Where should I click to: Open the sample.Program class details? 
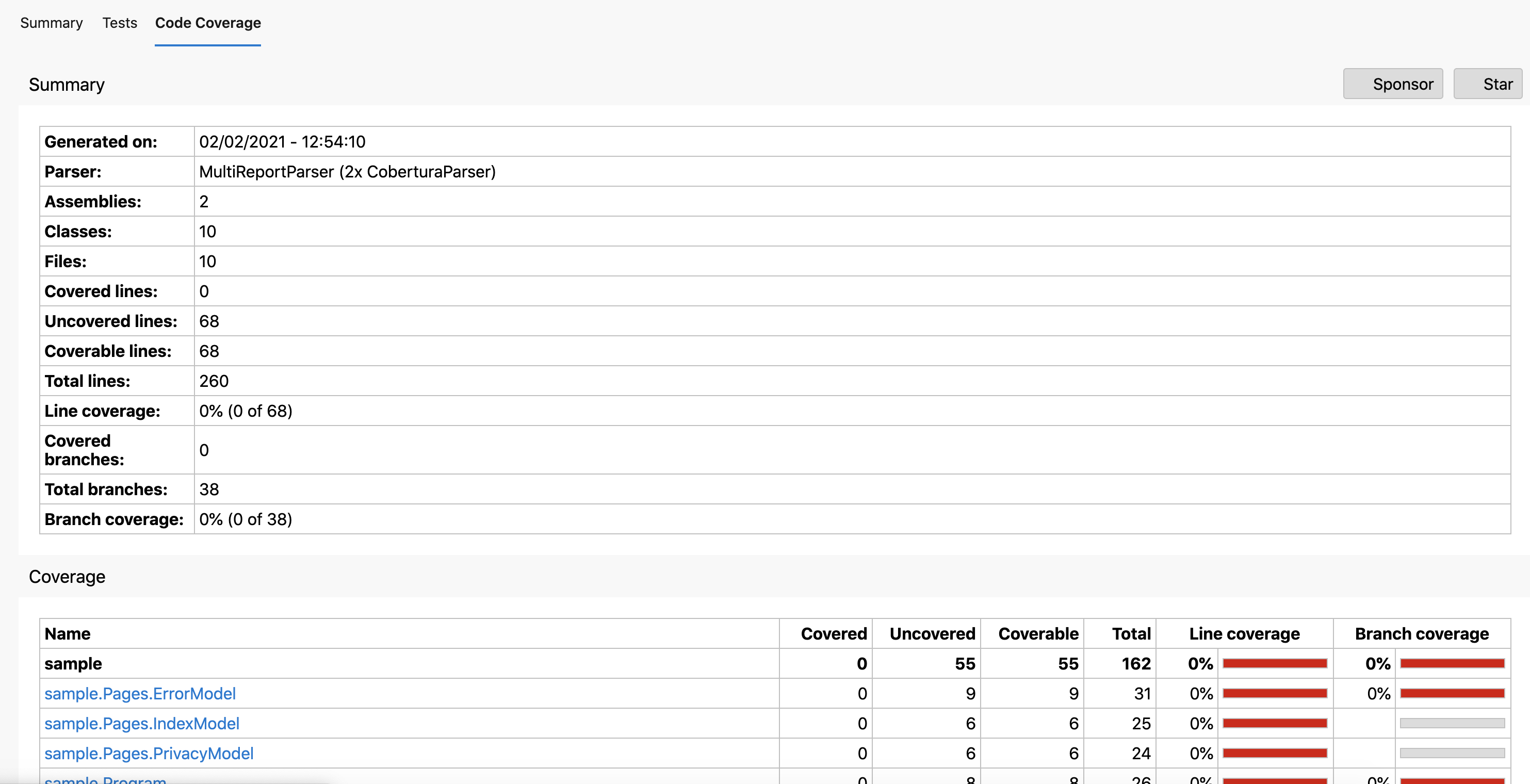click(x=105, y=780)
